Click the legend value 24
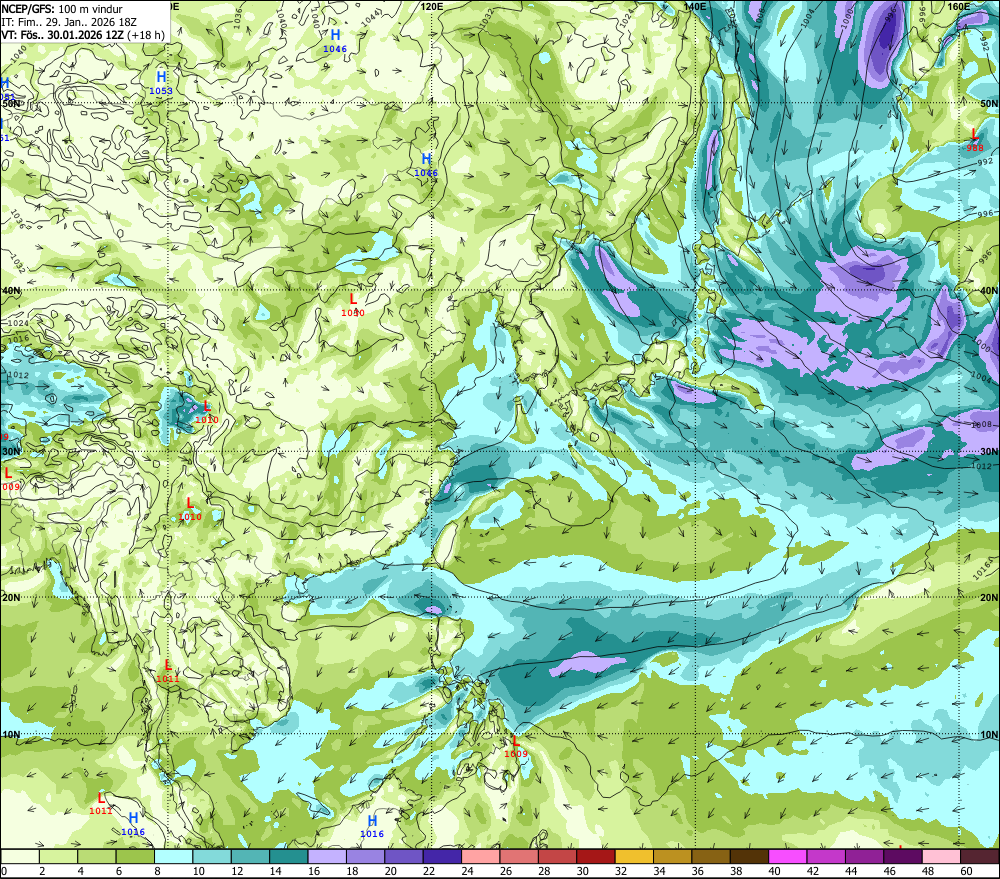This screenshot has height=879, width=1000. [467, 871]
